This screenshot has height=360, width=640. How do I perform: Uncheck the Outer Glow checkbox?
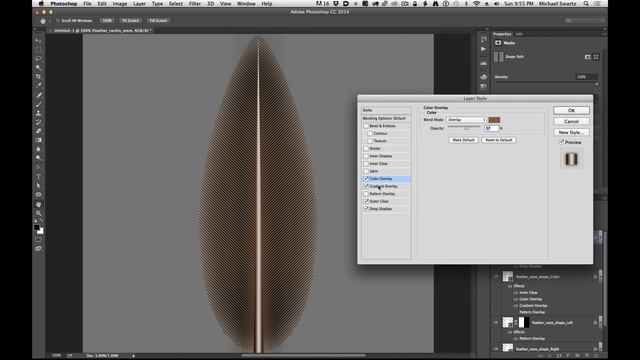(x=366, y=201)
